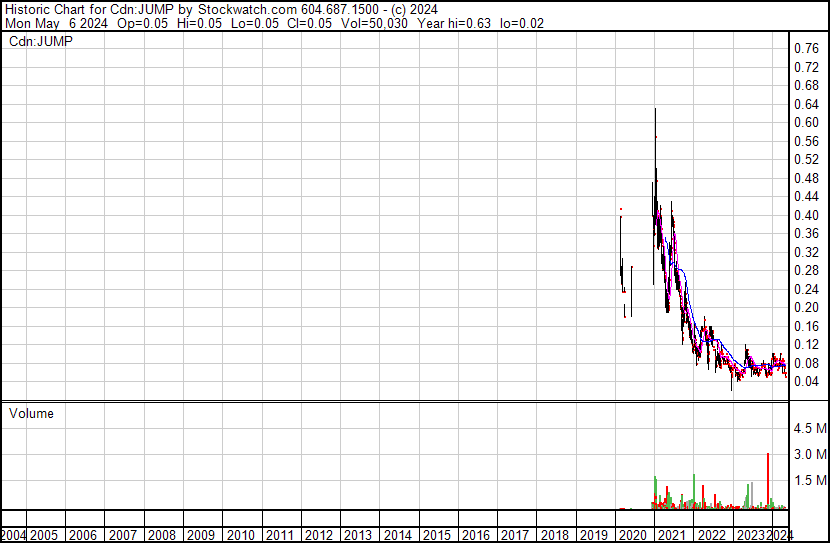Select the 2016 year marker on timeline
This screenshot has width=830, height=543.
[476, 535]
